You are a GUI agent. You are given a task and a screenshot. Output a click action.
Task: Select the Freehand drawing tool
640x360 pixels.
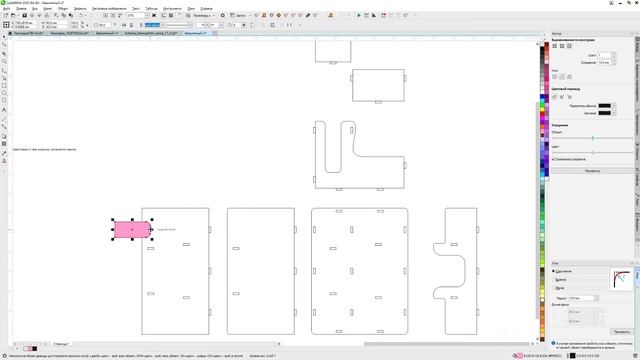pyautogui.click(x=4, y=70)
